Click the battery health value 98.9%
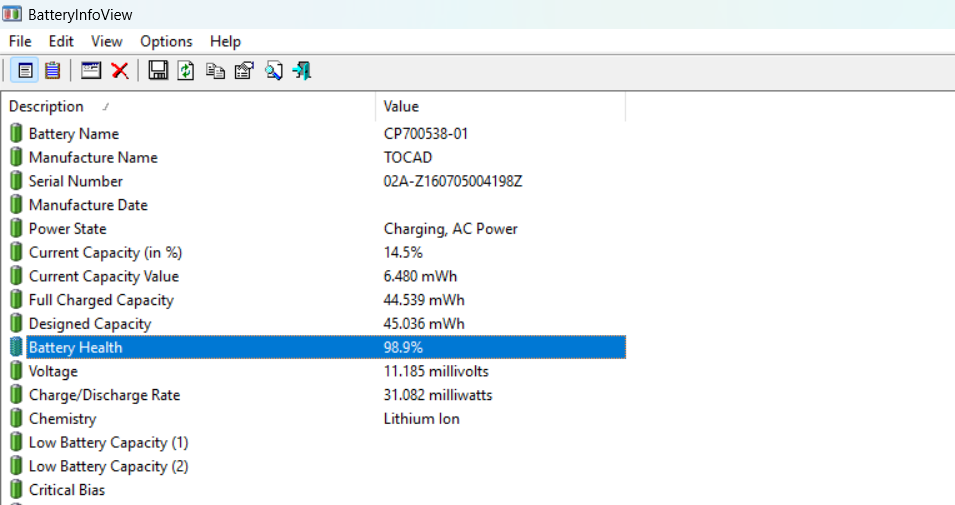Screen dimensions: 955x505 click(x=403, y=347)
